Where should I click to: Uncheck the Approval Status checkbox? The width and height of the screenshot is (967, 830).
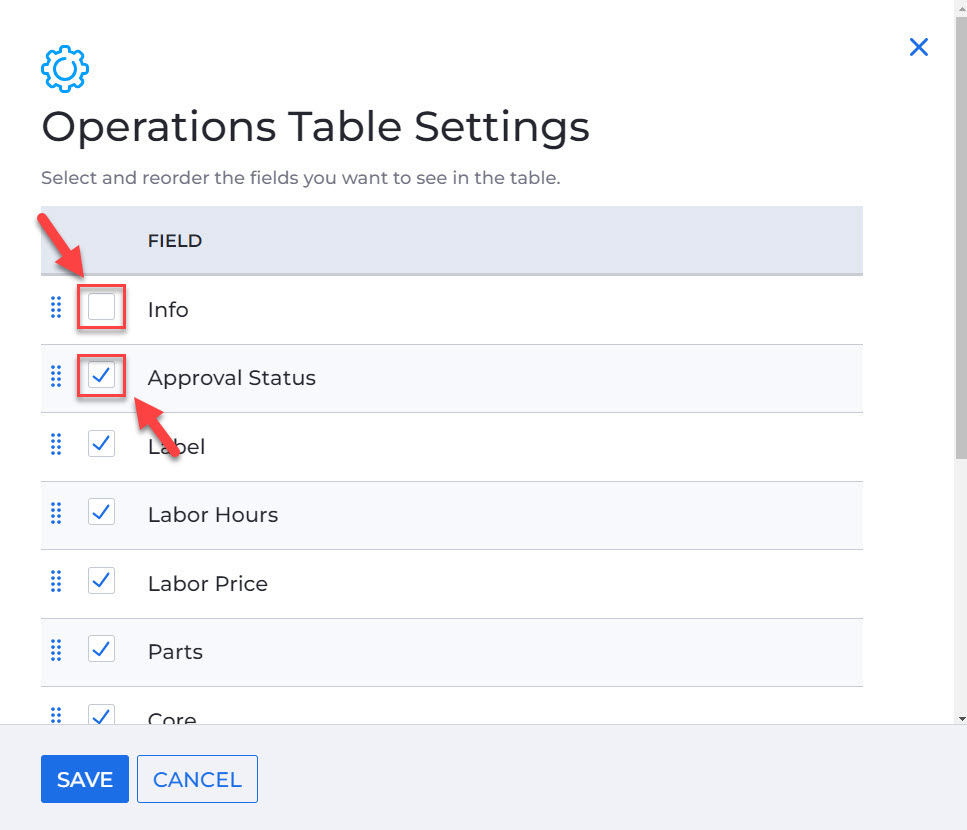[102, 376]
